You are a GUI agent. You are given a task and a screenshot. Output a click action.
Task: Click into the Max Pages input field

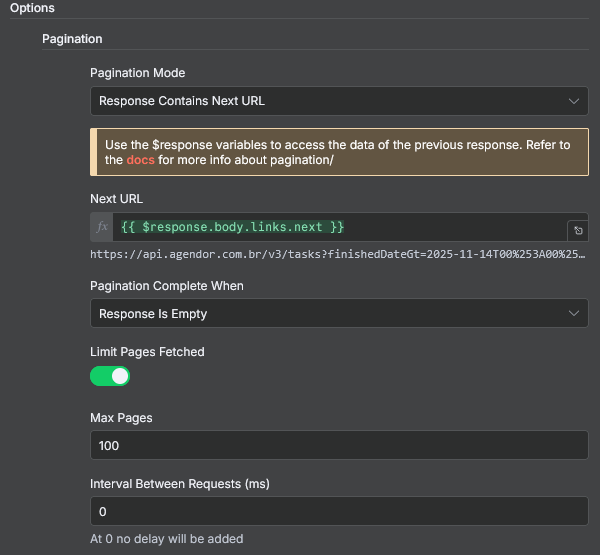click(338, 445)
